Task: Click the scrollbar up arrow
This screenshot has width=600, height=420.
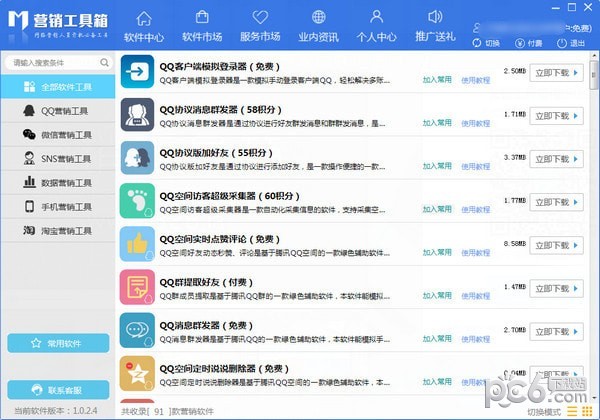Action: (x=593, y=56)
